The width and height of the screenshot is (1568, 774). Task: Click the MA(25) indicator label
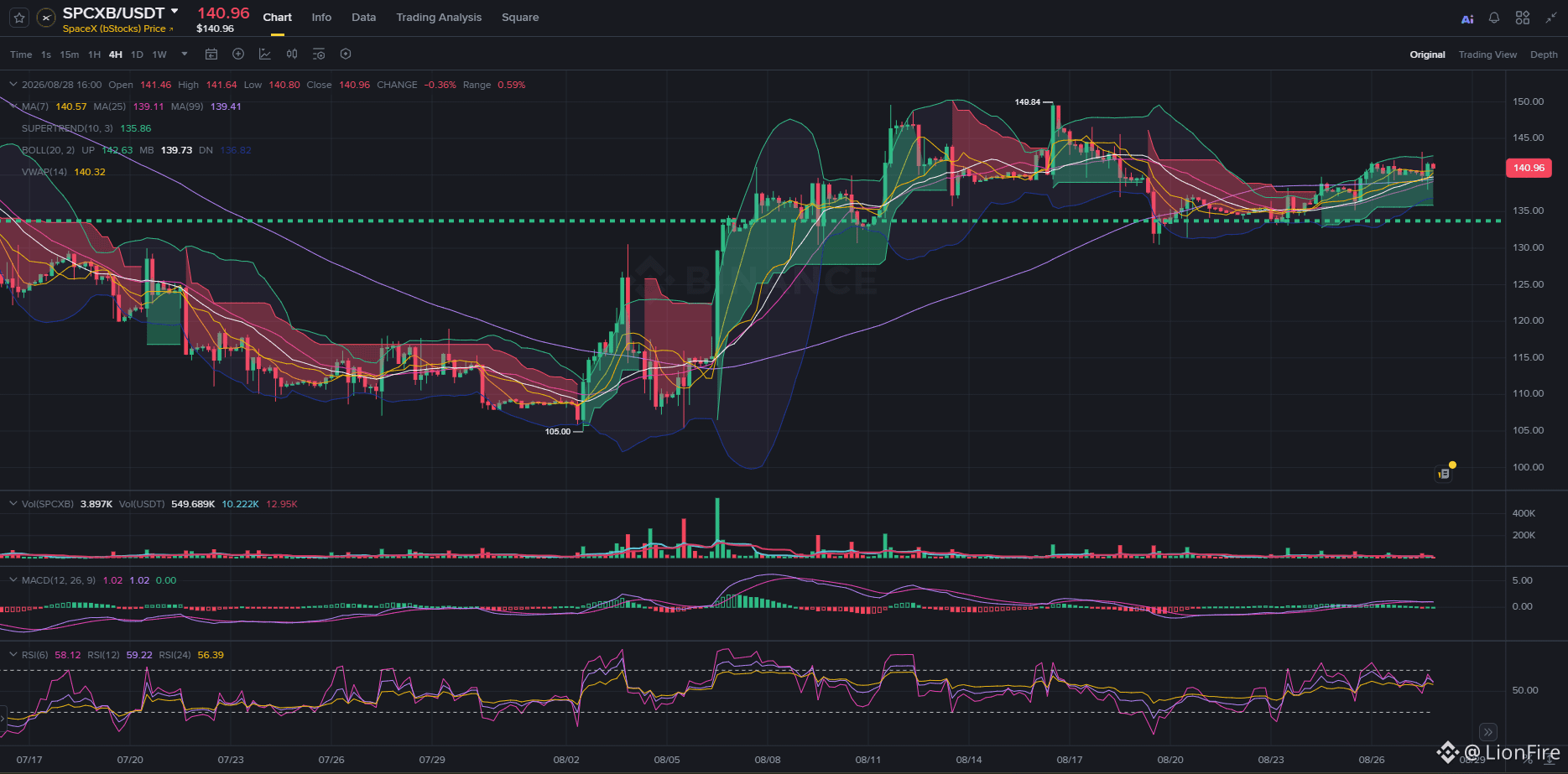tap(110, 106)
